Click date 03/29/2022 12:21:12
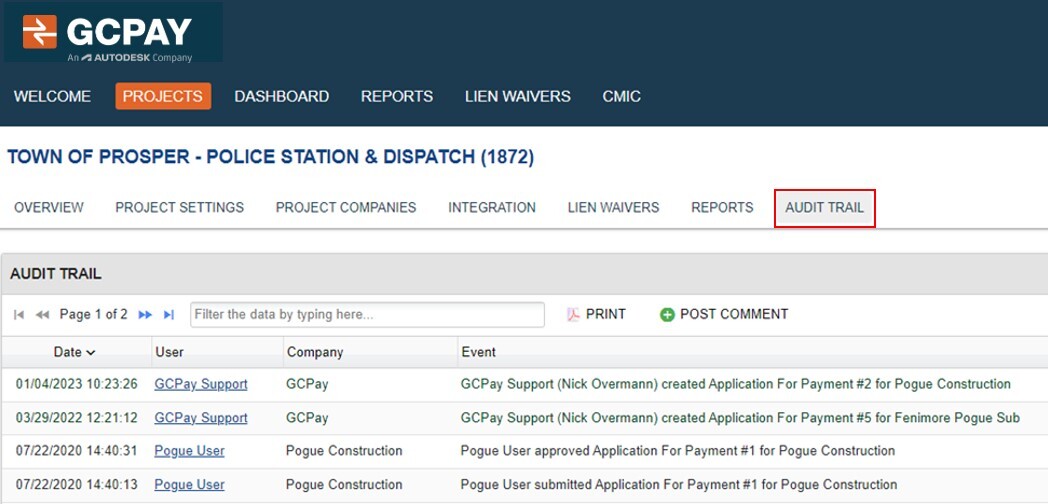The width and height of the screenshot is (1048, 504). point(77,418)
